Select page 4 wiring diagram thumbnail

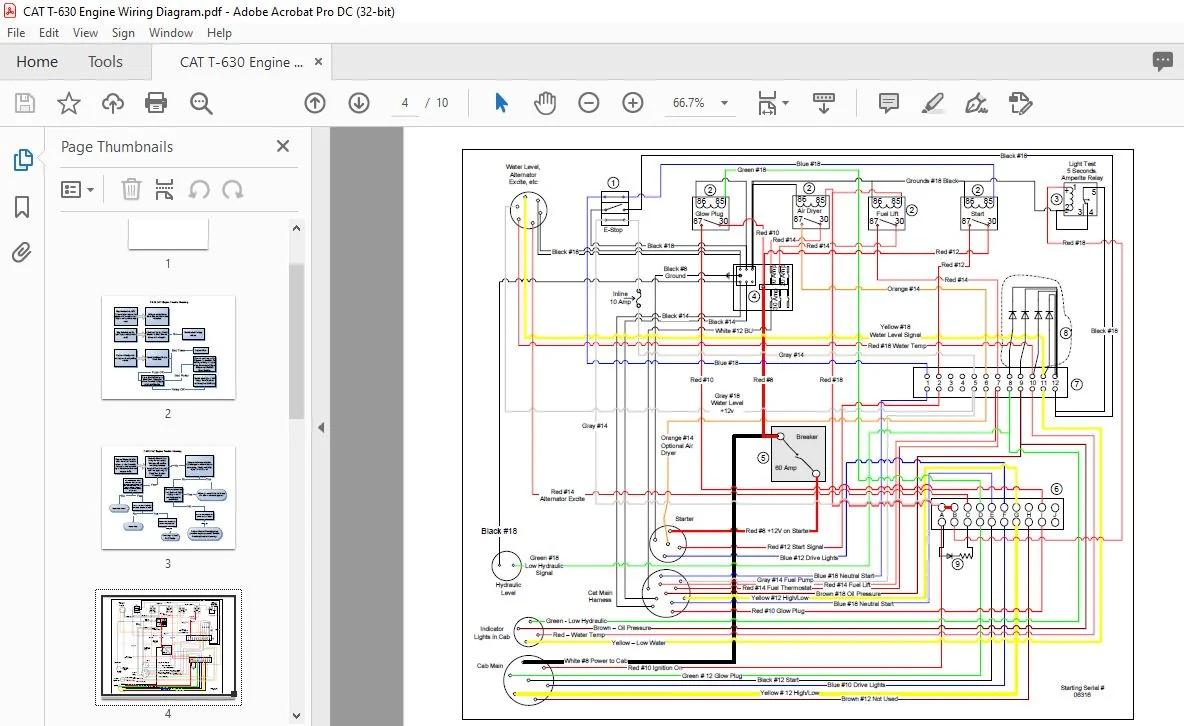point(168,647)
